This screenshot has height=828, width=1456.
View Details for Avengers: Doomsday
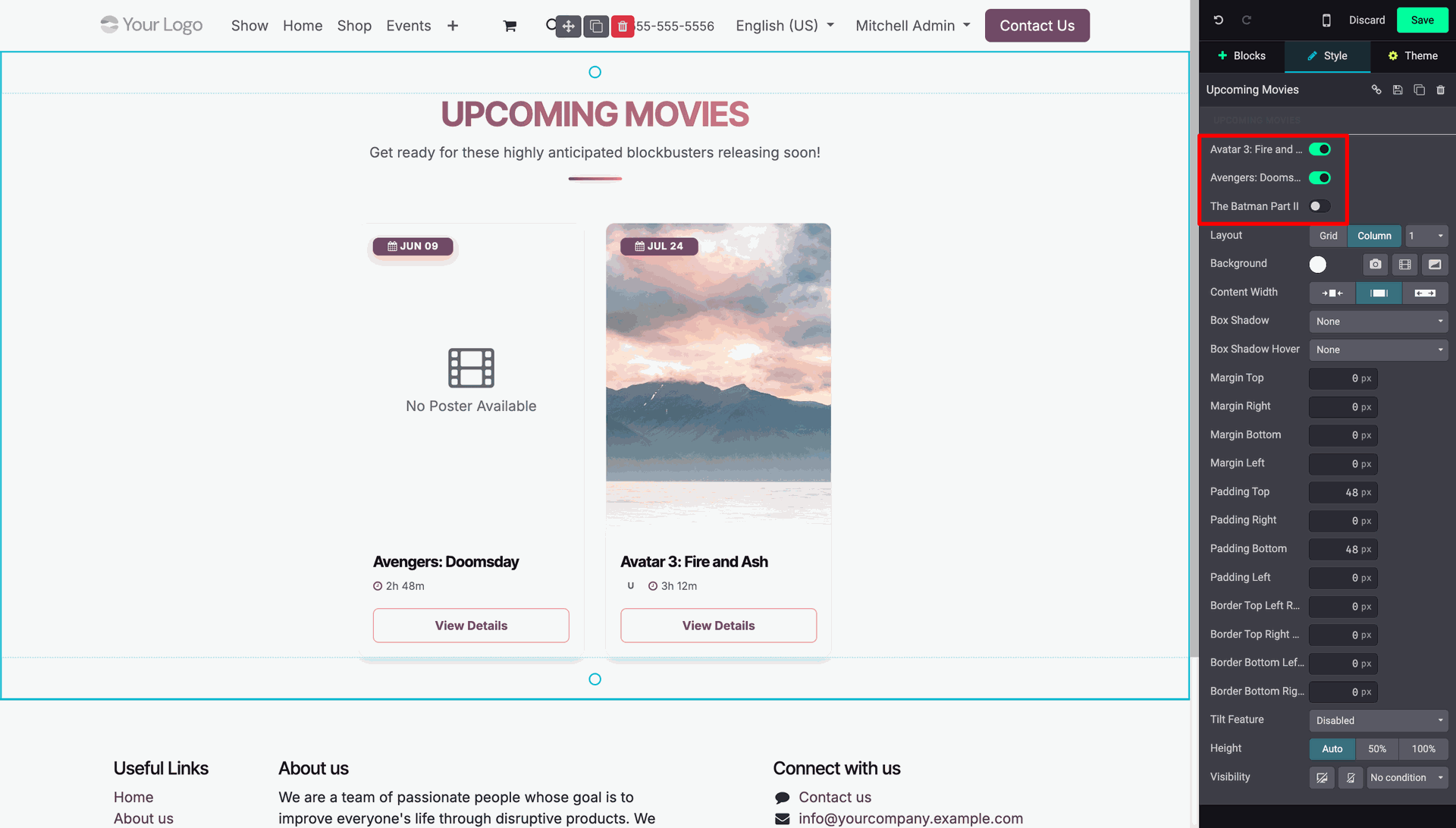tap(471, 626)
